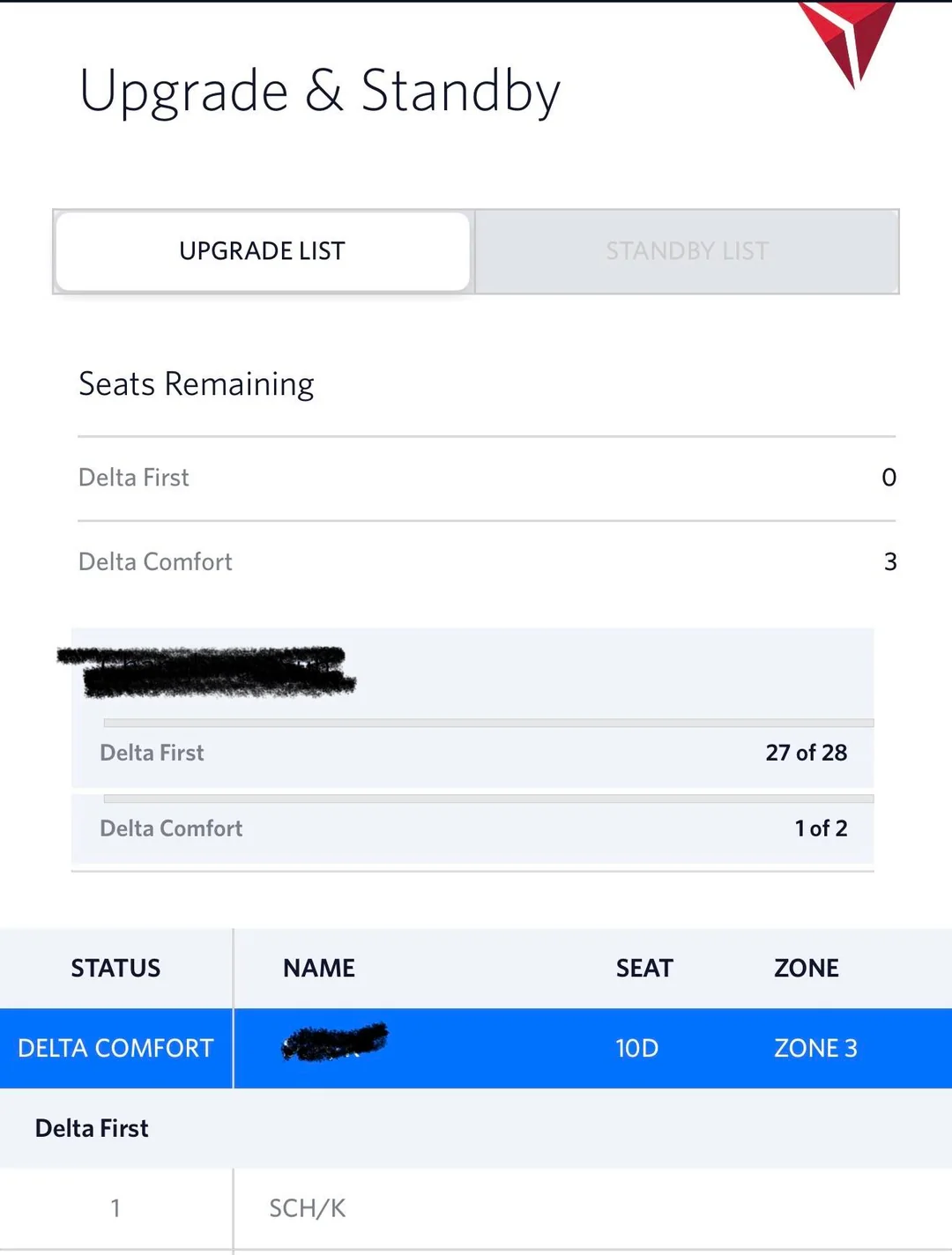This screenshot has width=952, height=1255.
Task: Select the Seats Remaining heading
Action: [197, 384]
